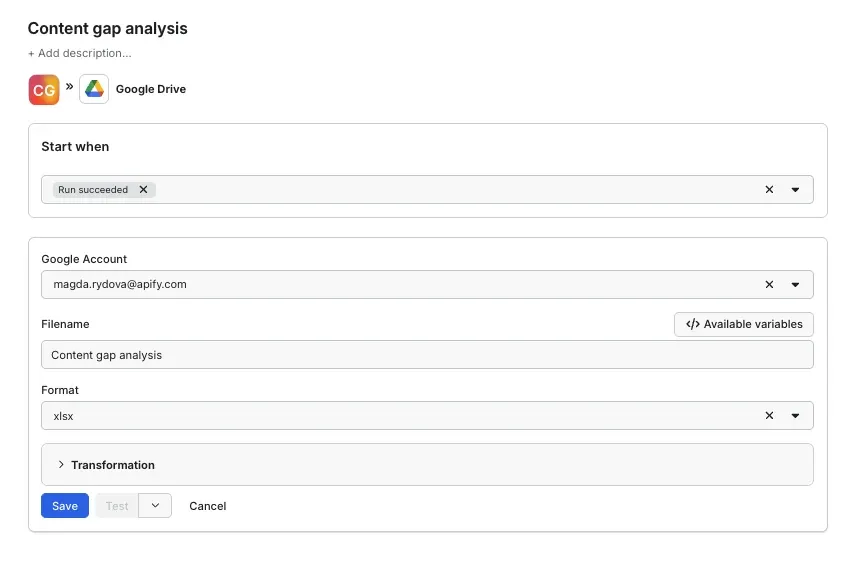Click the Google Account label
Viewport: 852px width, 575px height.
pos(84,259)
